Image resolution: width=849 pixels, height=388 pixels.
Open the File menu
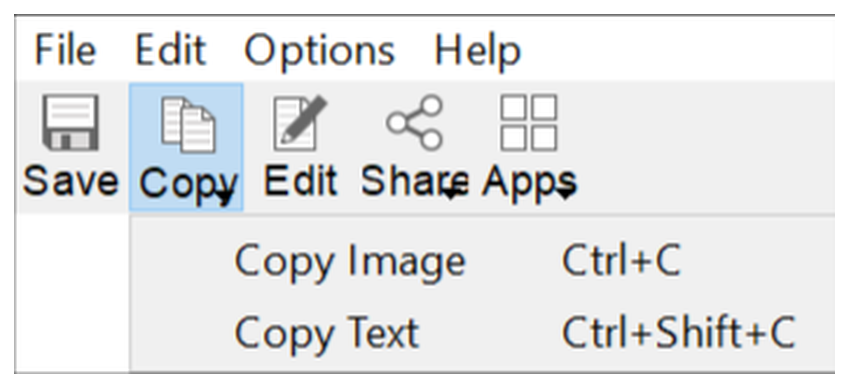66,51
